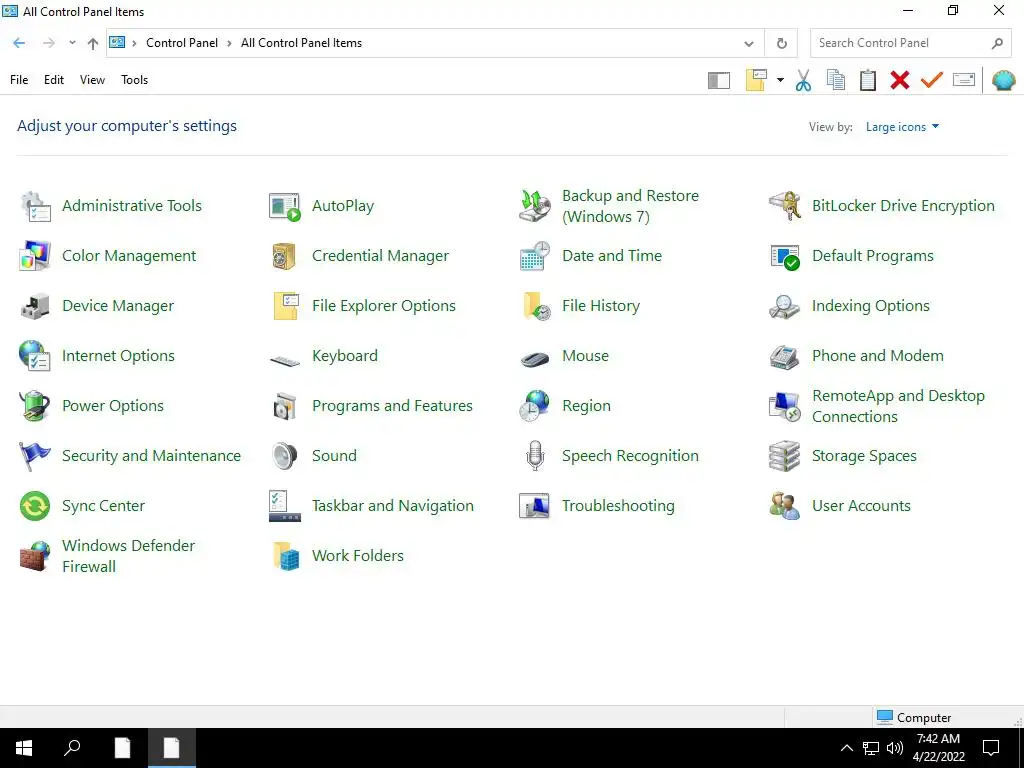Open the File History icon

point(535,306)
